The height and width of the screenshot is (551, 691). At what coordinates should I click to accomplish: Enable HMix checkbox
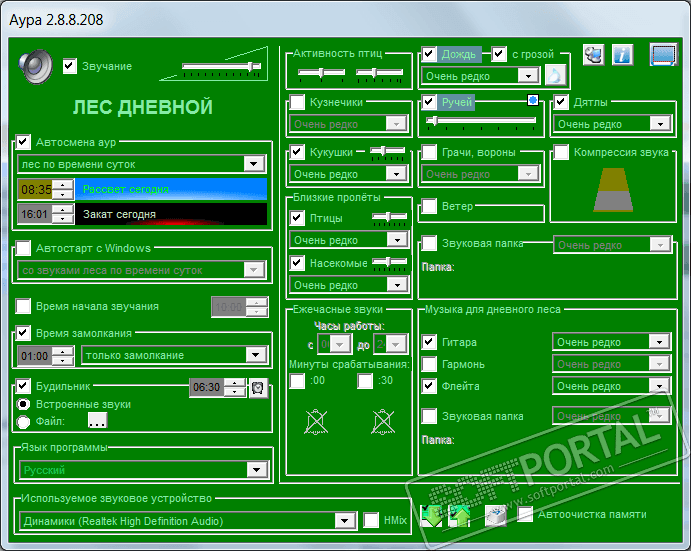pos(371,520)
